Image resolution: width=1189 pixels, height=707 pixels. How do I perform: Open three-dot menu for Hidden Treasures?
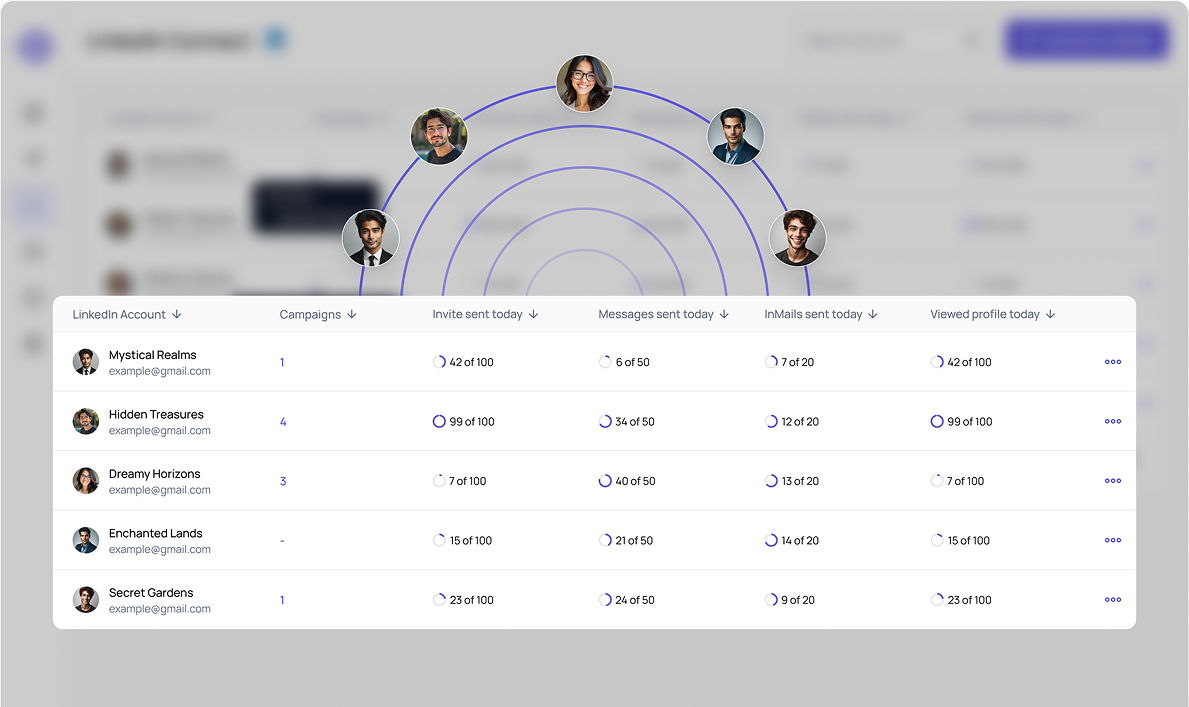[x=1112, y=422]
